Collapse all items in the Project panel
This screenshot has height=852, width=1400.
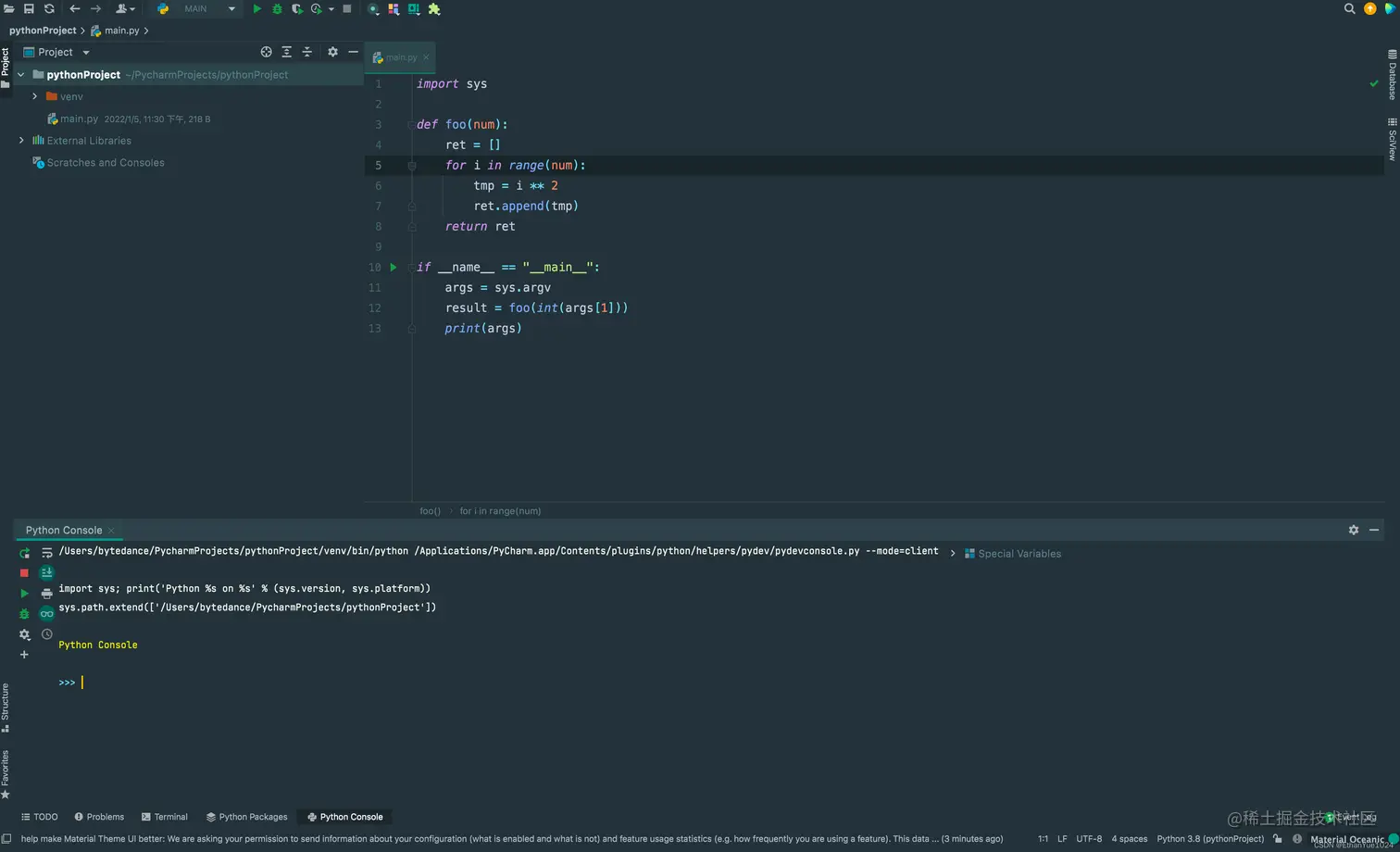(x=307, y=52)
